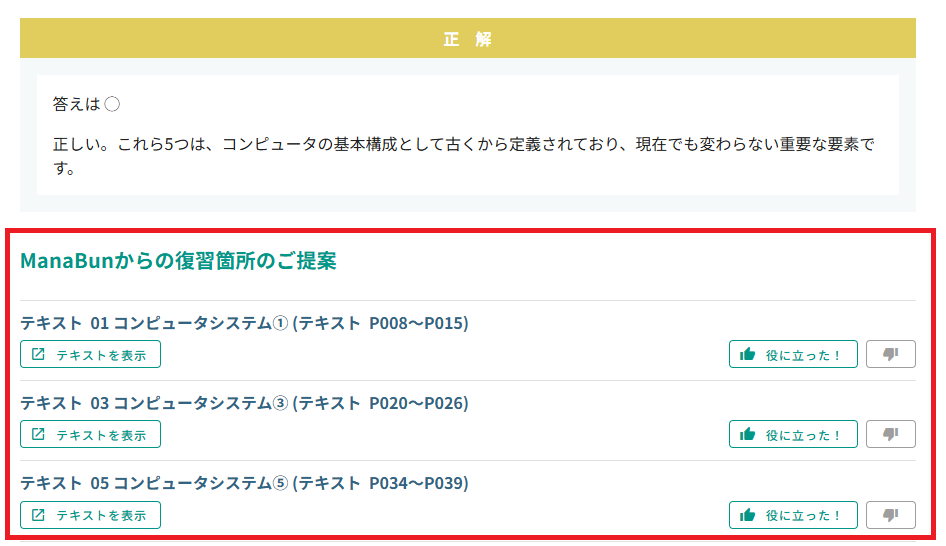The width and height of the screenshot is (946, 546).
Task: Click the ManaBunからの復習箇所のご提案 heading
Action: [178, 261]
